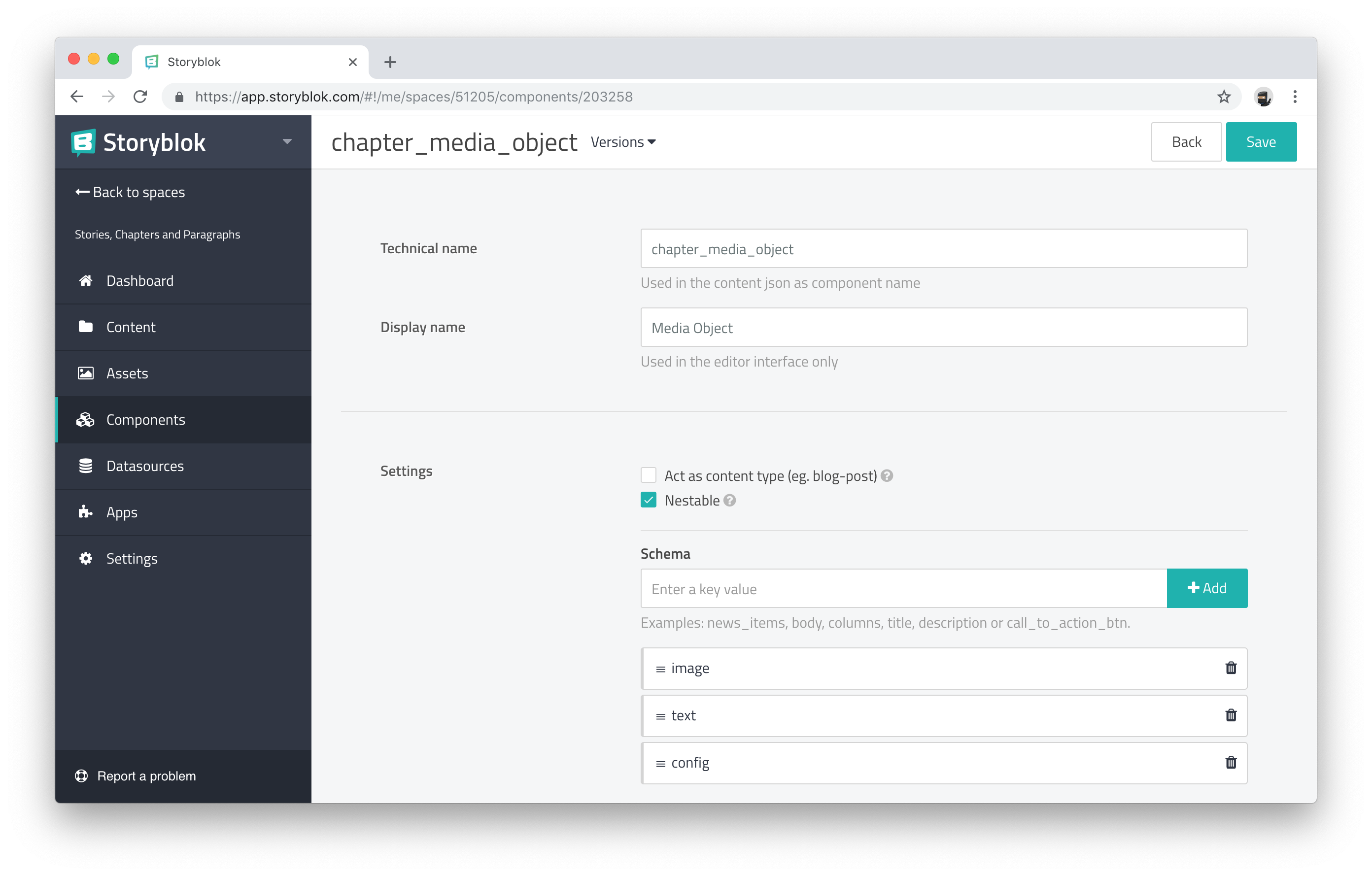Viewport: 1372px width, 876px height.
Task: Toggle the Nestable checkbox on
Action: pyautogui.click(x=648, y=500)
